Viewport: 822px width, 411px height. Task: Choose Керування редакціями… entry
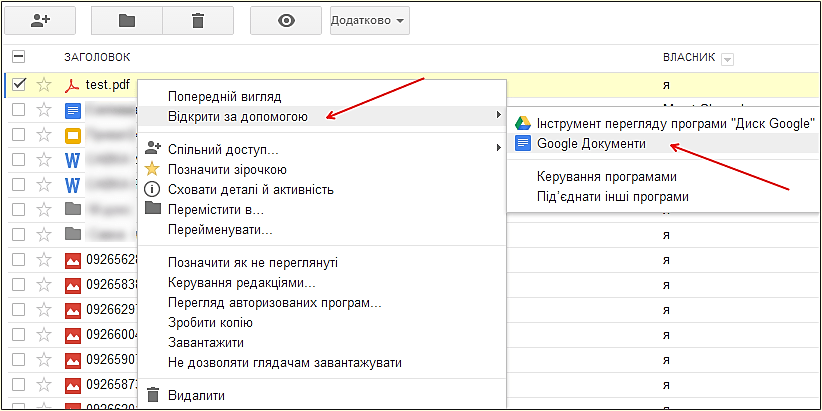coord(321,283)
